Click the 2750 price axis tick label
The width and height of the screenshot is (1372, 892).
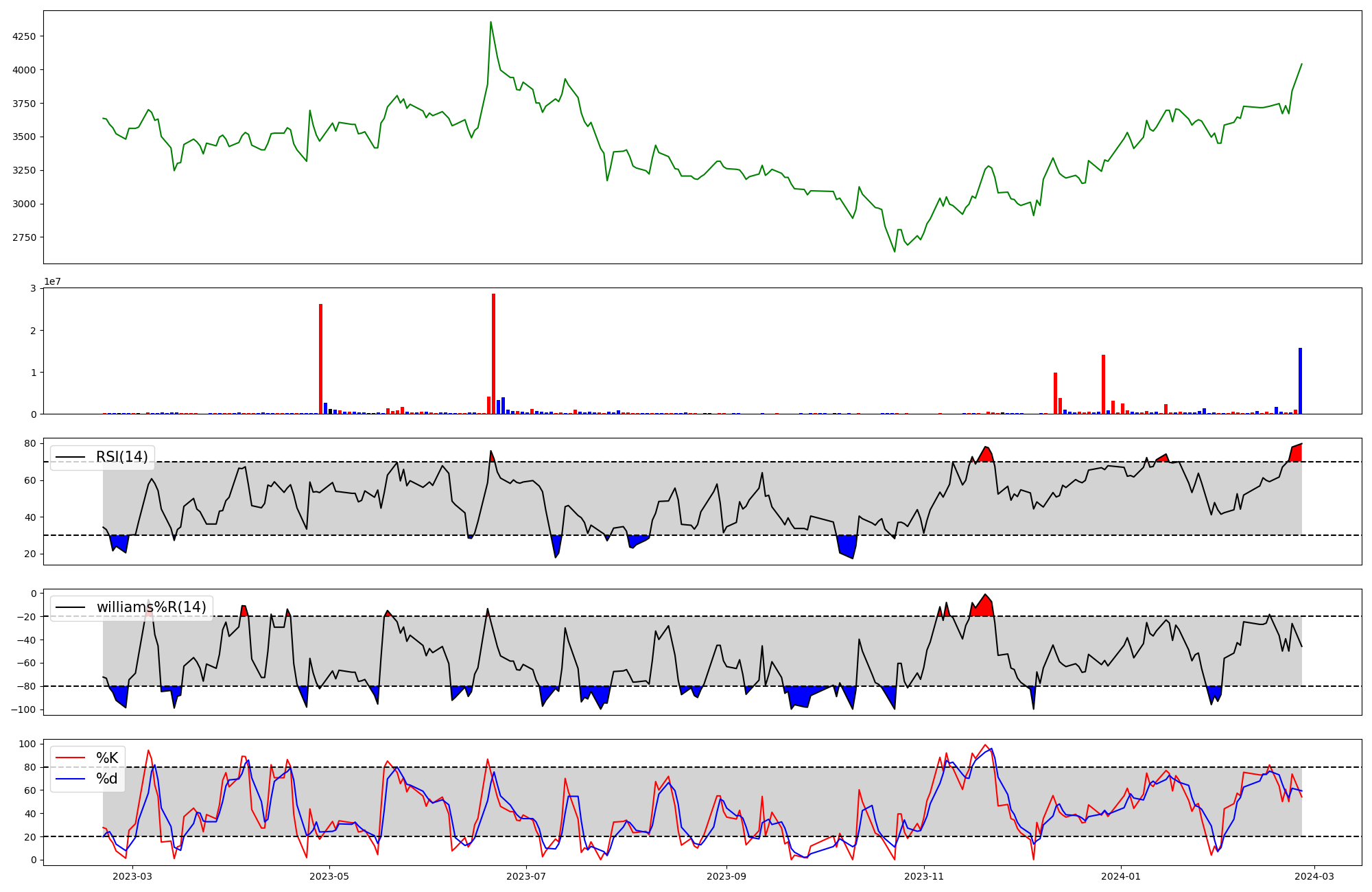click(24, 237)
